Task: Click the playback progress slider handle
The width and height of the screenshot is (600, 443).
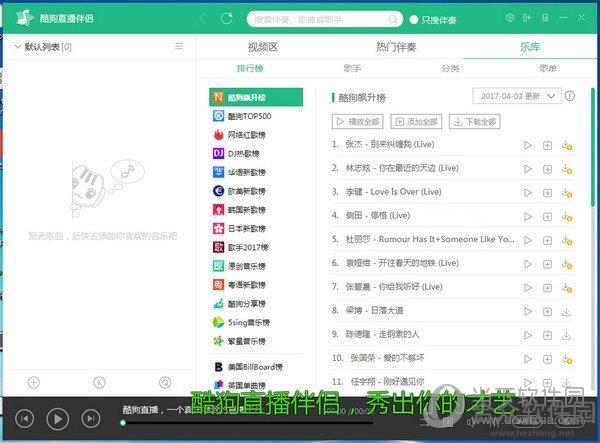Action: click(x=123, y=423)
